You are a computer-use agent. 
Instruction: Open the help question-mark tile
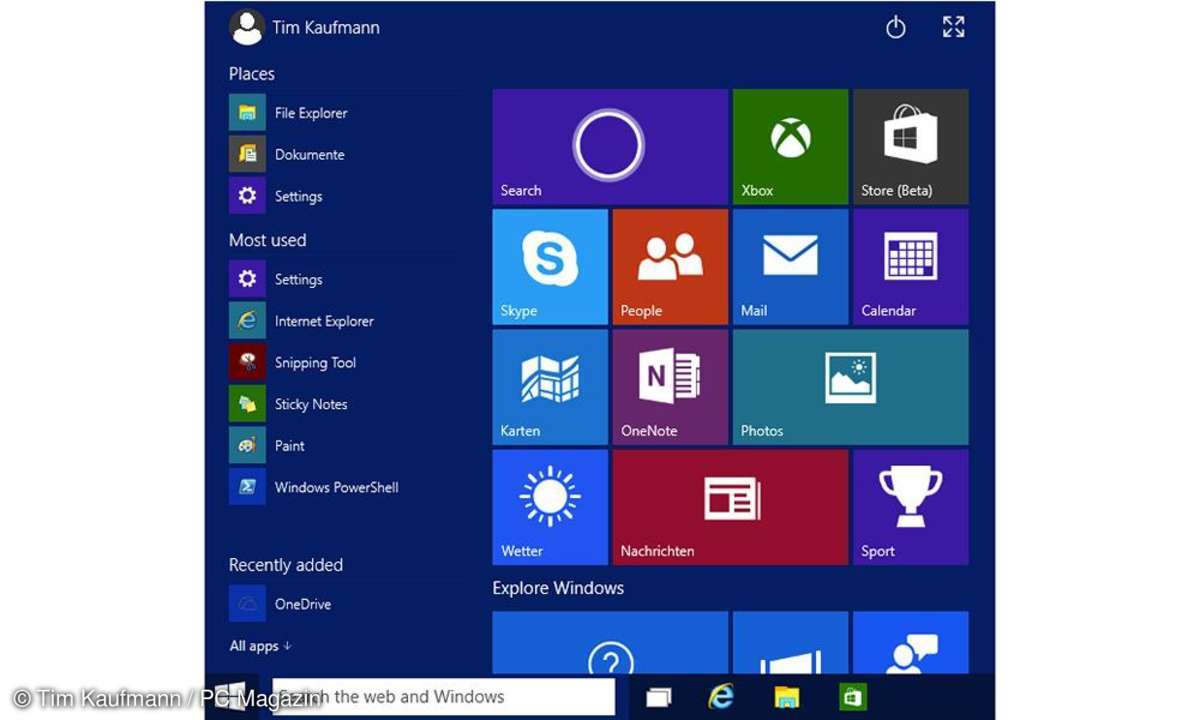click(x=610, y=642)
